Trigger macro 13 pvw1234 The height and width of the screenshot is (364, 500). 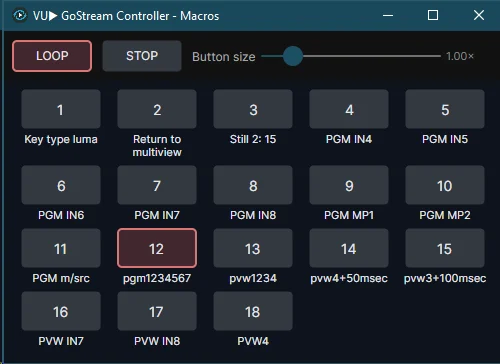253,248
